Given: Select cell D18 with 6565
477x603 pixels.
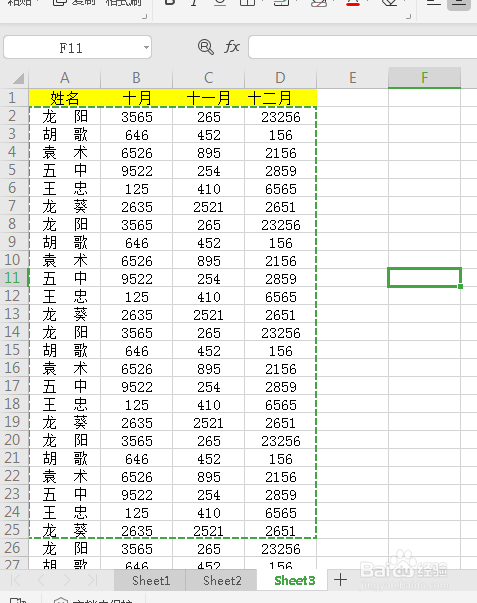Looking at the screenshot, I should click(280, 404).
